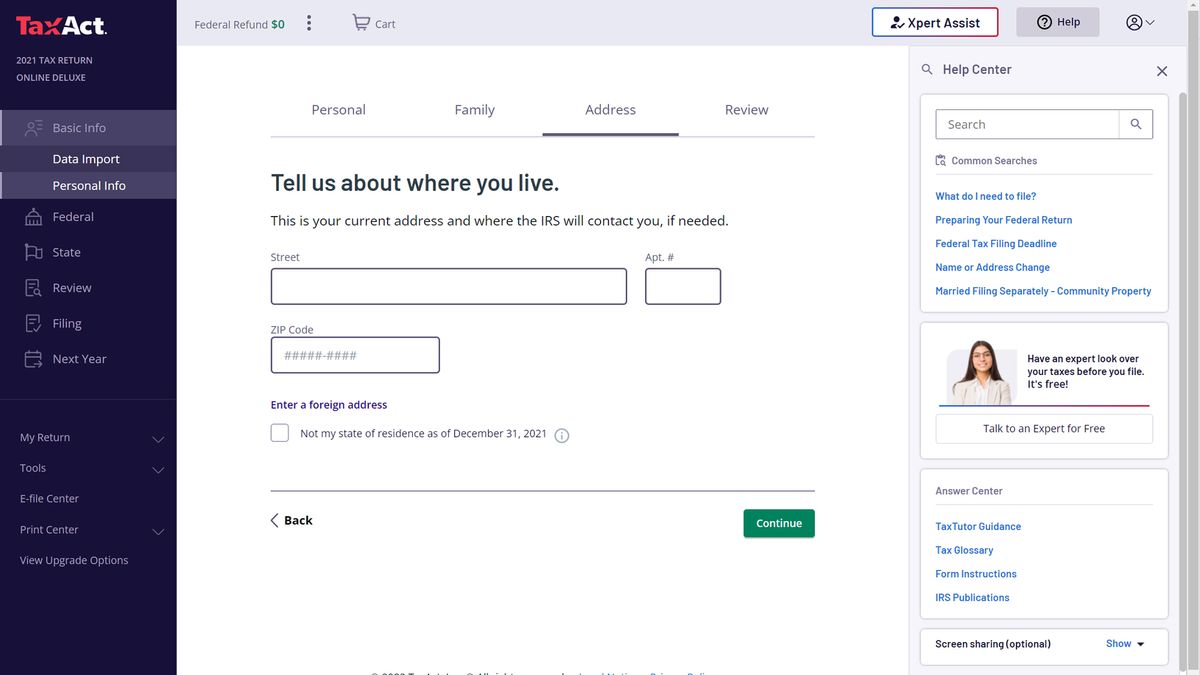This screenshot has height=675, width=1200.
Task: Close the Help Center panel
Action: point(1162,70)
